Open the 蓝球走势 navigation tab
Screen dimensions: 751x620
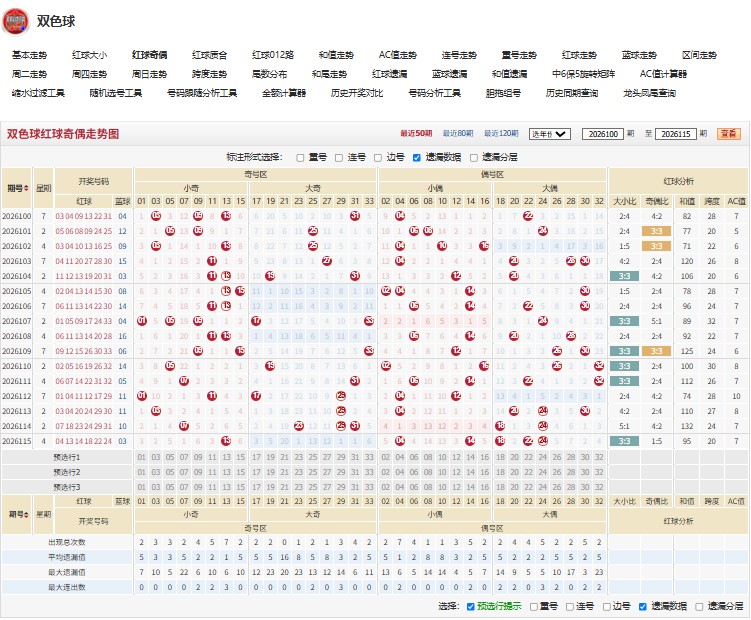coord(639,55)
